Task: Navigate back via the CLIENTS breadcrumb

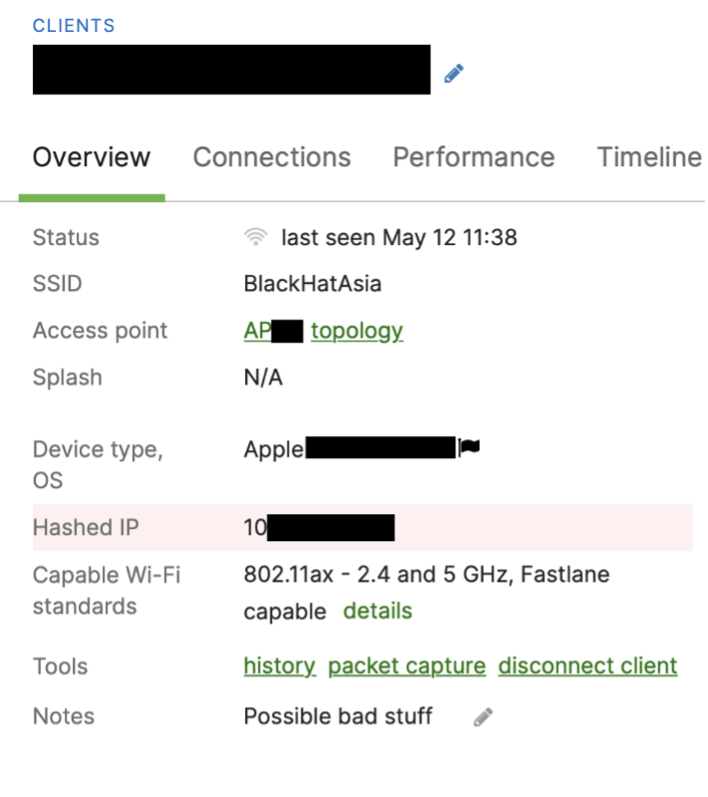Action: 74,26
